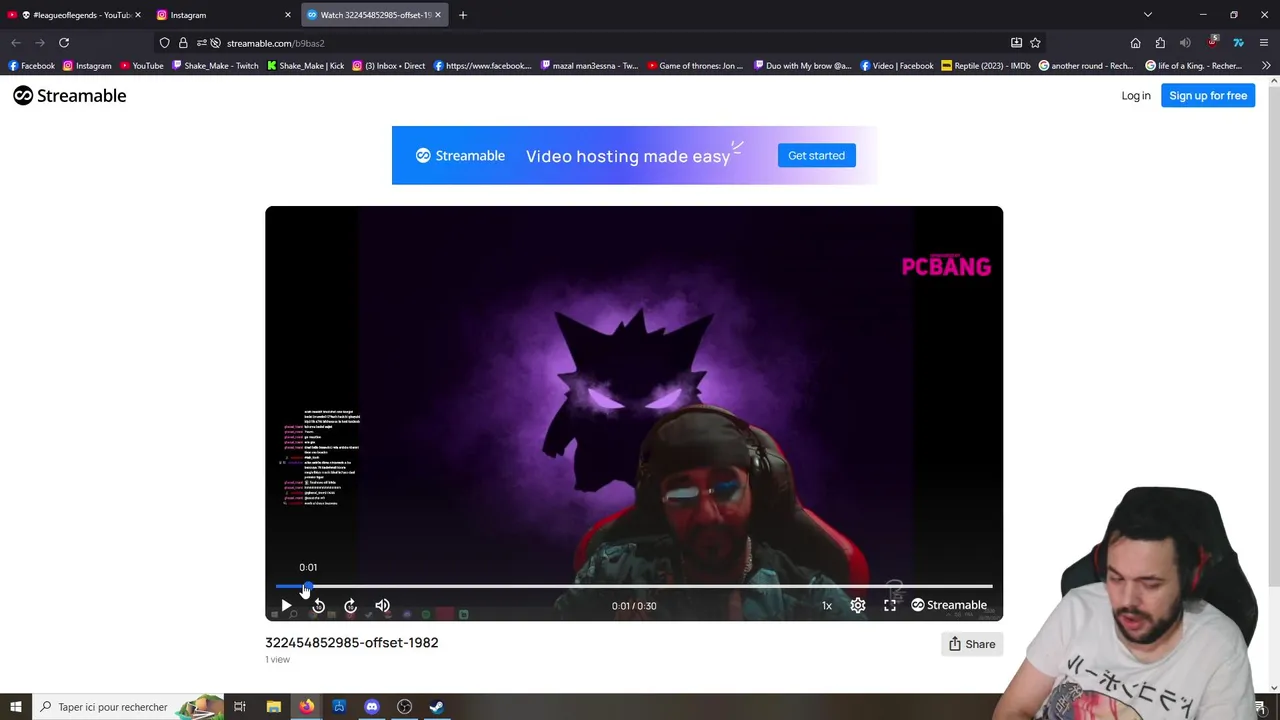
Task: Open the Facebook bookmark
Action: (x=31, y=66)
